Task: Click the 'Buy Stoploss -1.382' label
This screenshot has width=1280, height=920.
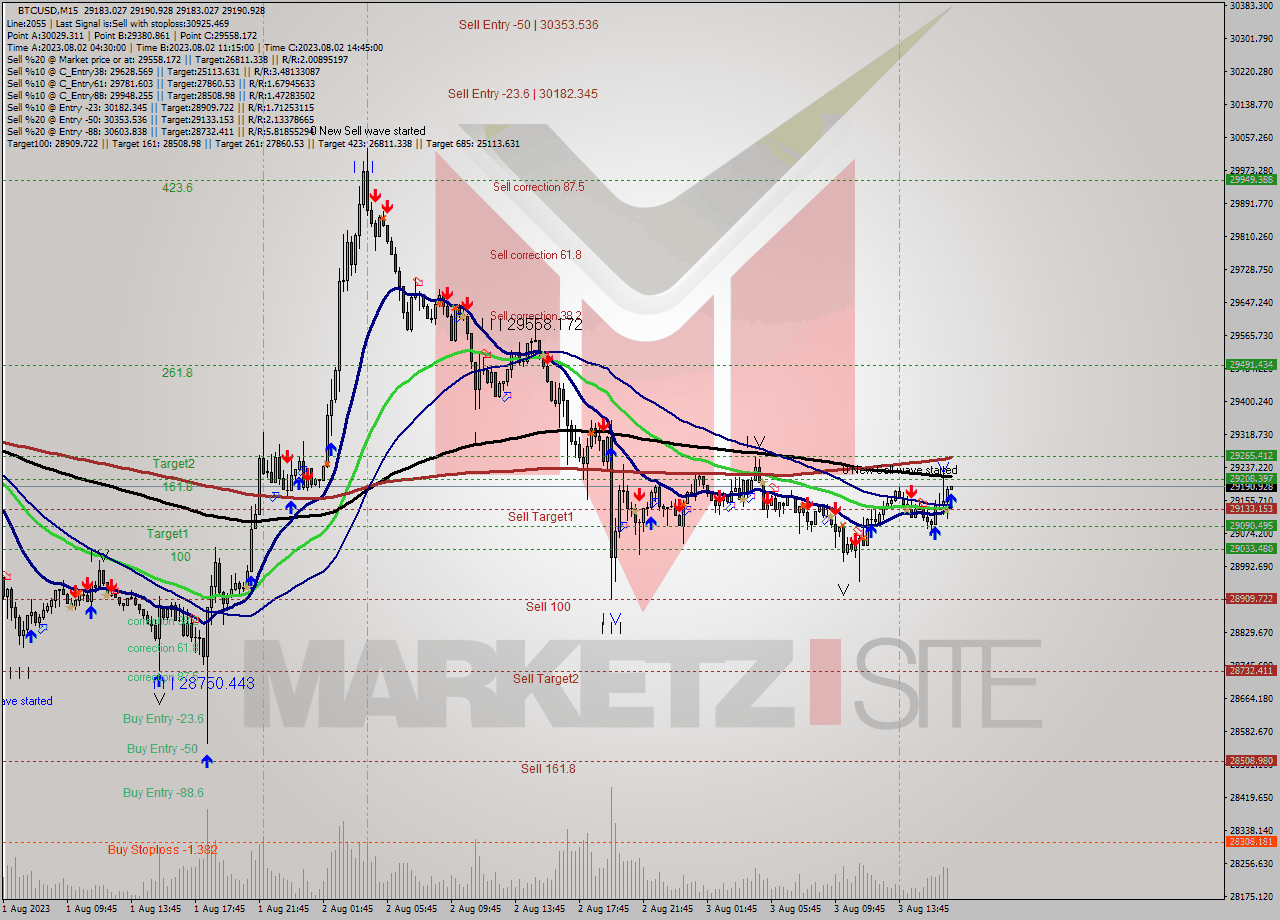Action: coord(163,849)
